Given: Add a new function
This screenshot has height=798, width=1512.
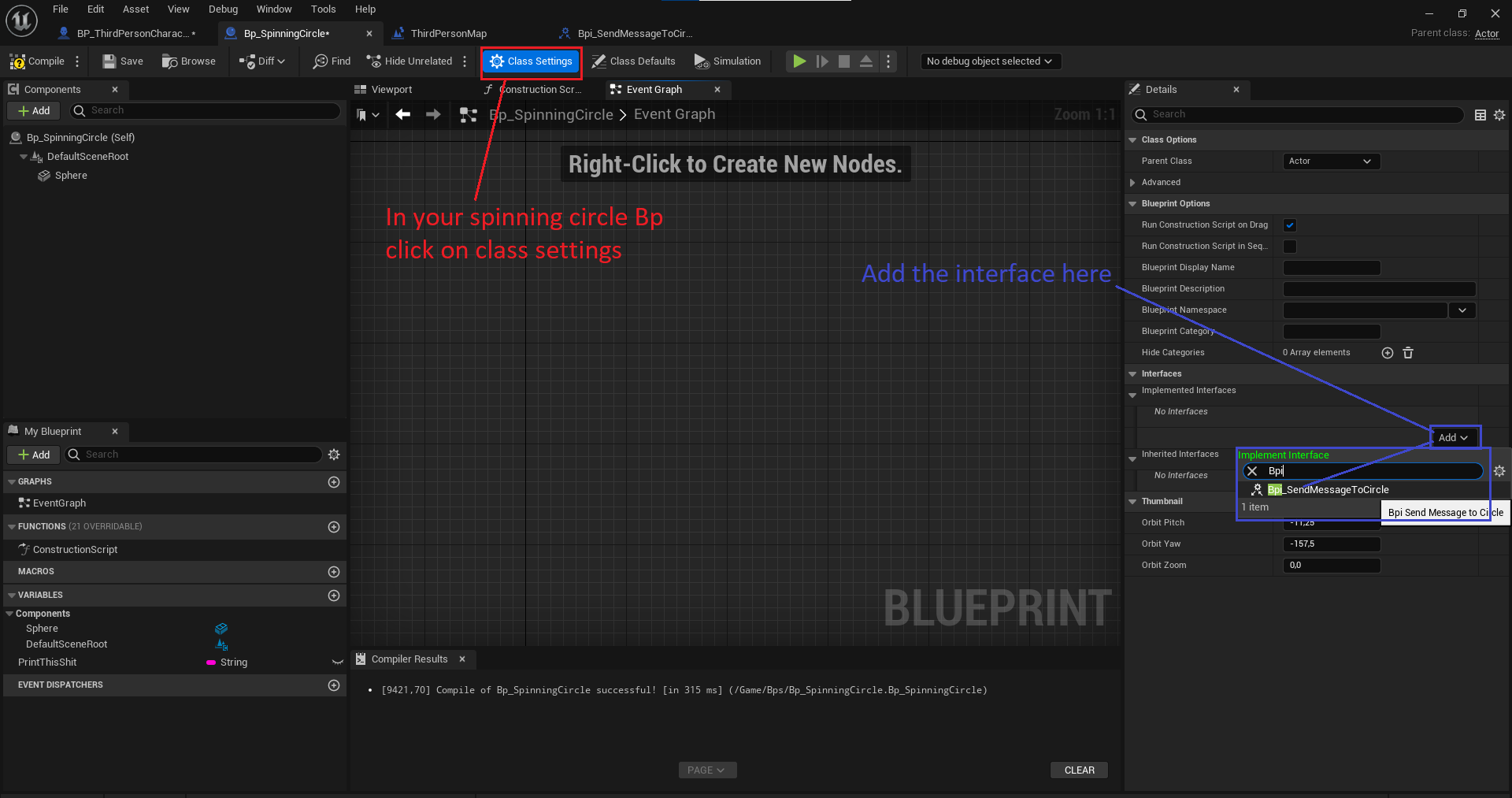Looking at the screenshot, I should coord(334,527).
